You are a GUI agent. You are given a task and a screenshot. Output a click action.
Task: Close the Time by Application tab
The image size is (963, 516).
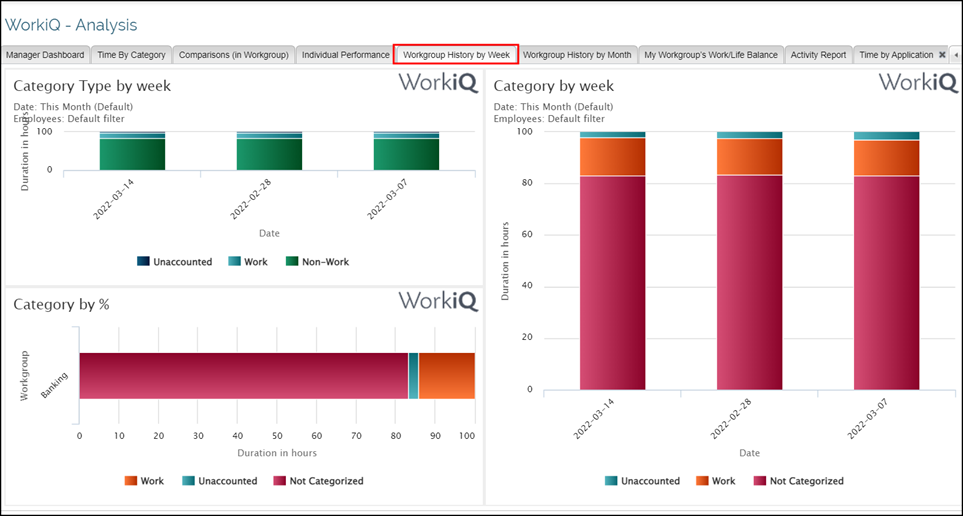tap(942, 55)
